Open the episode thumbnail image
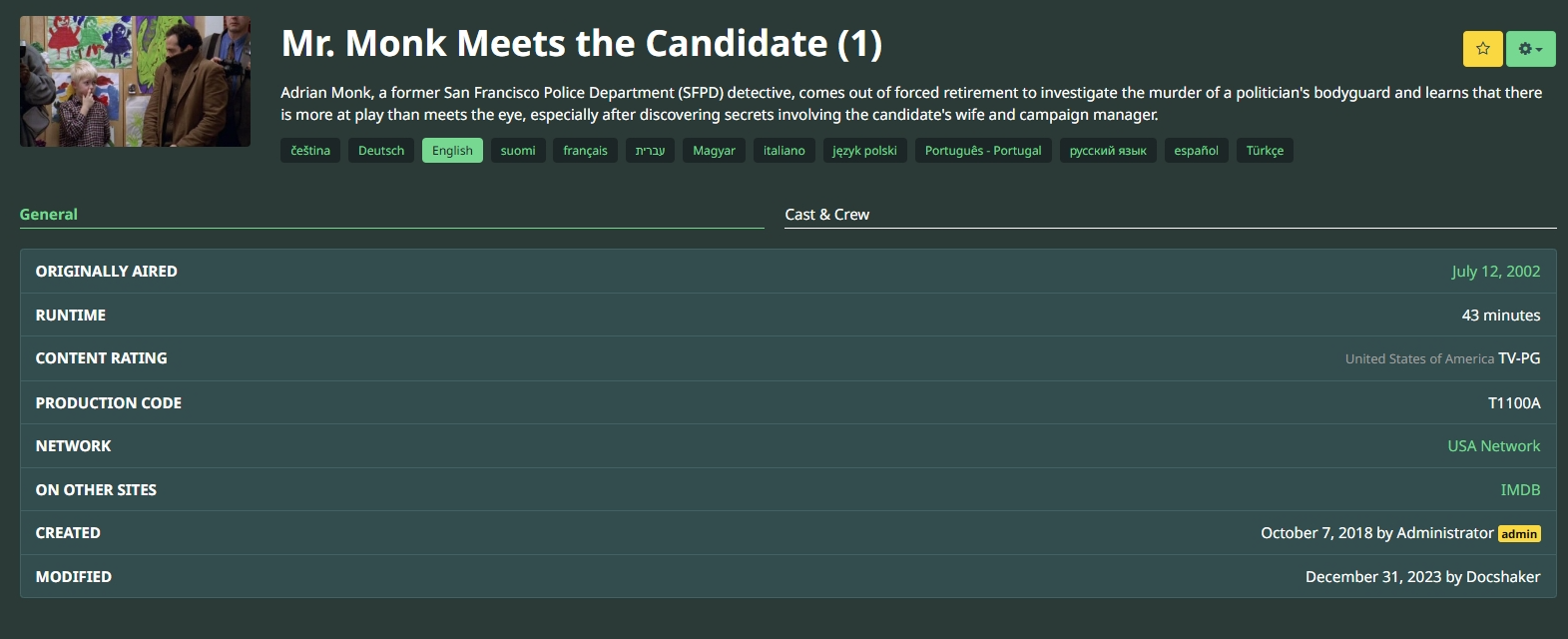1568x639 pixels. (x=135, y=82)
